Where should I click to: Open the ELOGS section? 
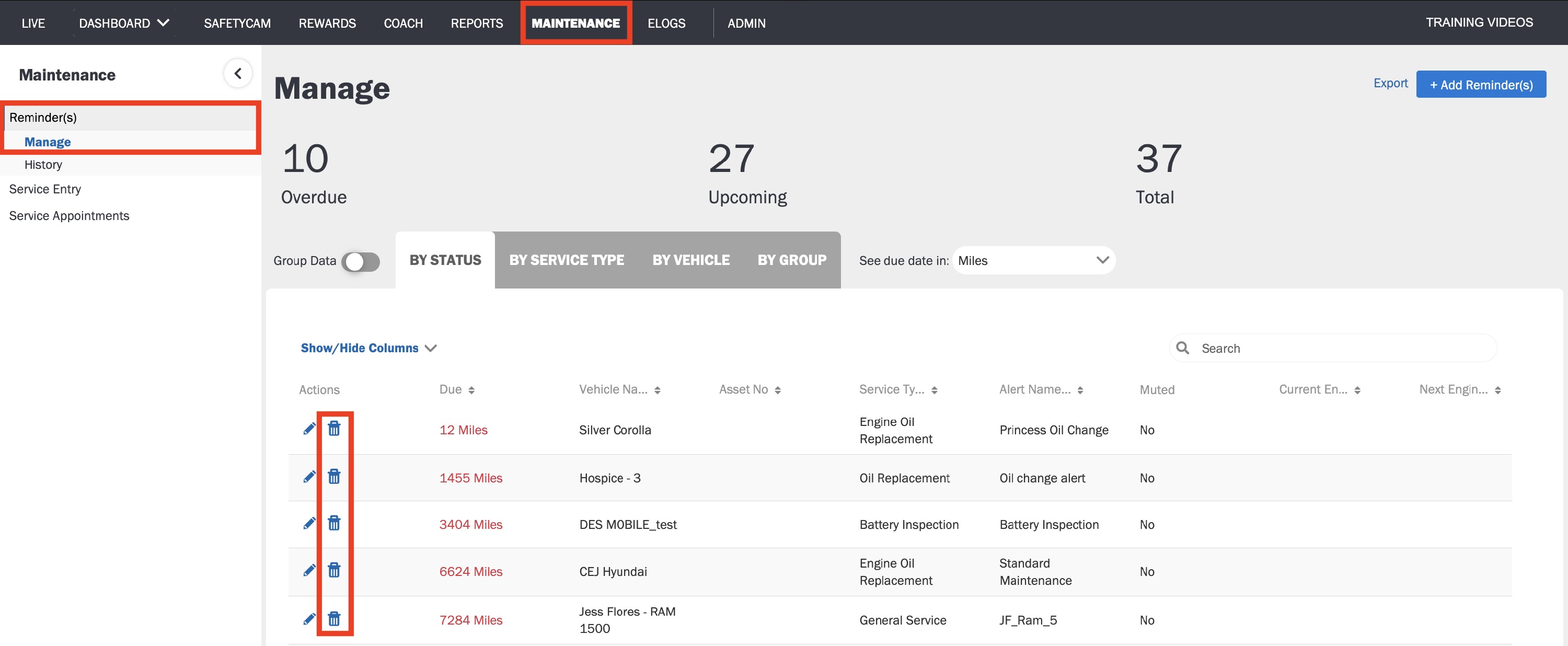coord(666,23)
